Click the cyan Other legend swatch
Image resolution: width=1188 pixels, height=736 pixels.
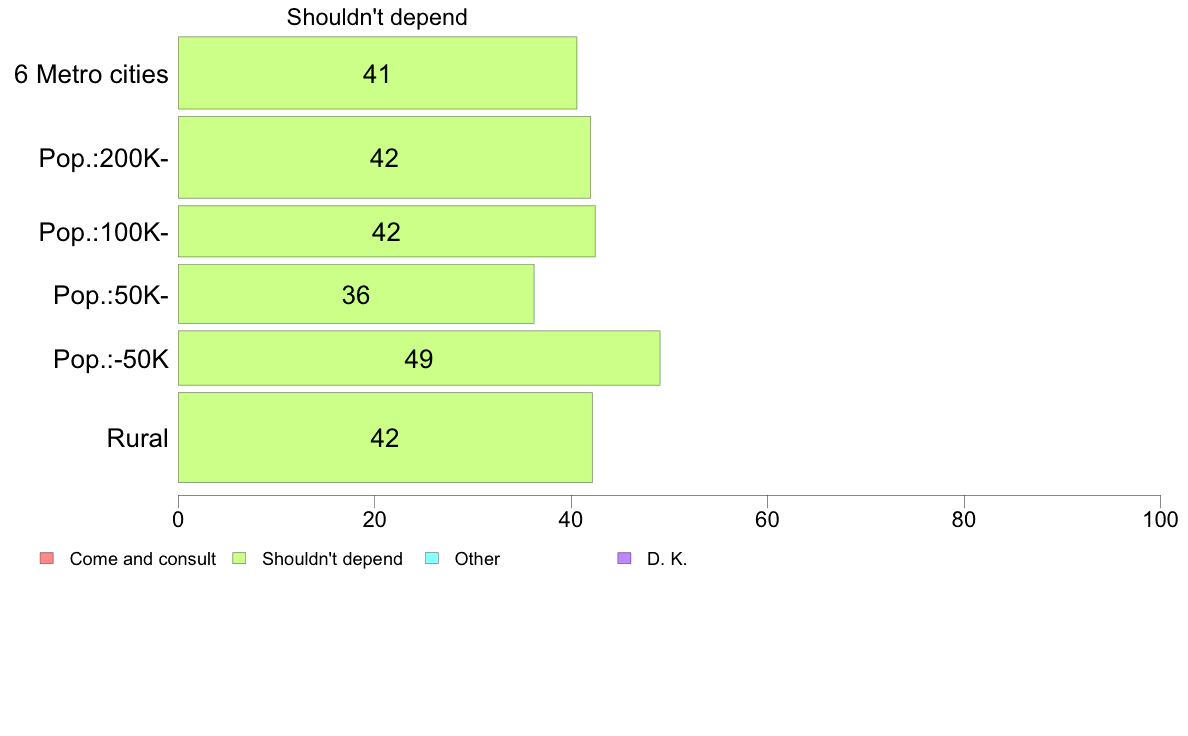[x=432, y=559]
